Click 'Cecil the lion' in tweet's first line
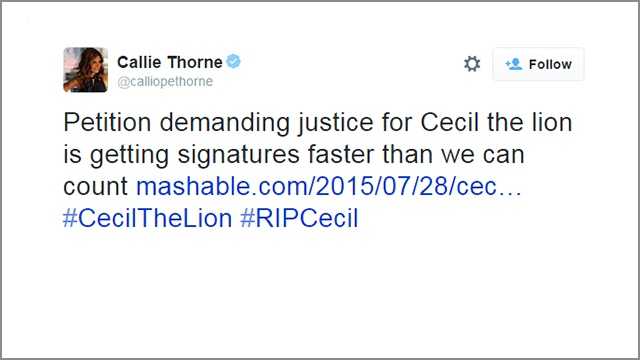 click(496, 122)
